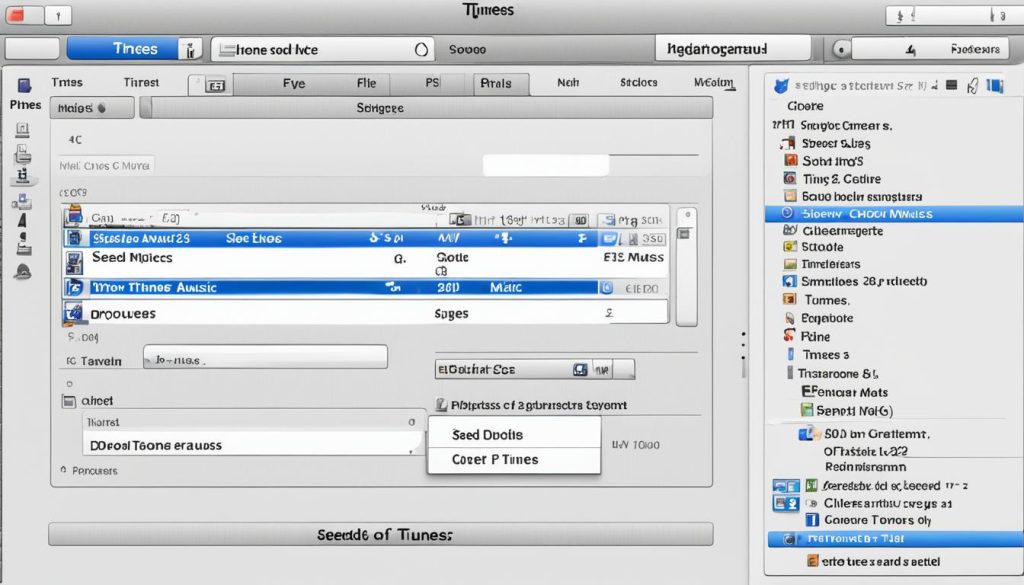Click the red icon next to Rtine
Viewport: 1024px width, 585px height.
click(790, 336)
